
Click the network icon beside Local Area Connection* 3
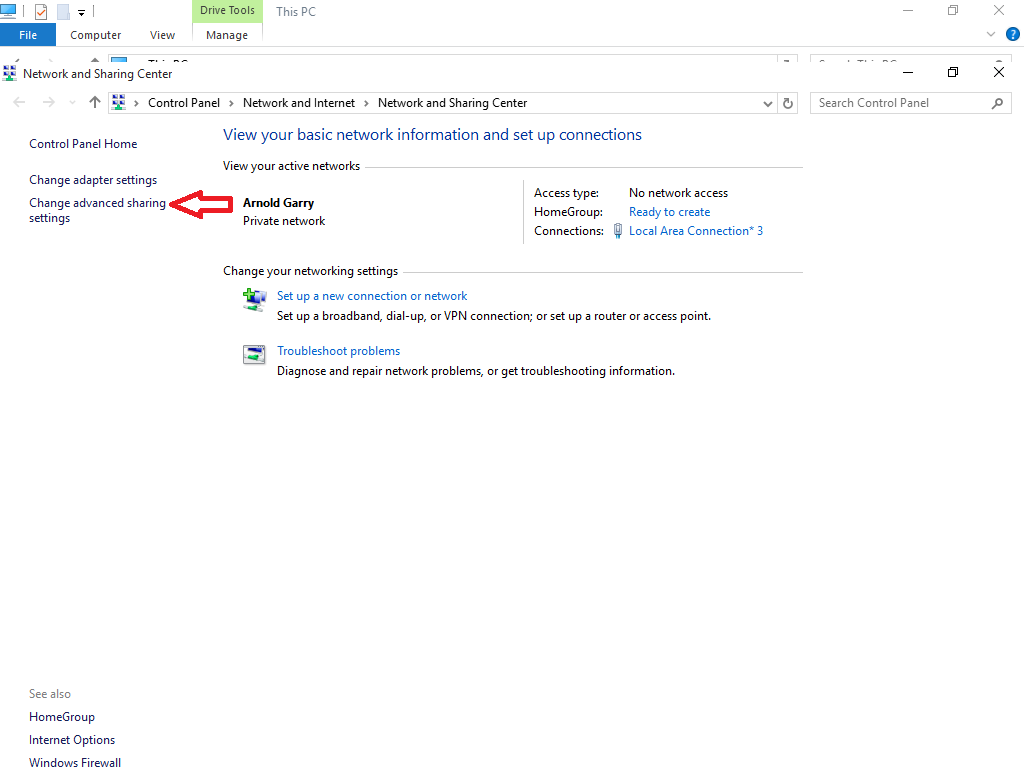click(x=618, y=230)
